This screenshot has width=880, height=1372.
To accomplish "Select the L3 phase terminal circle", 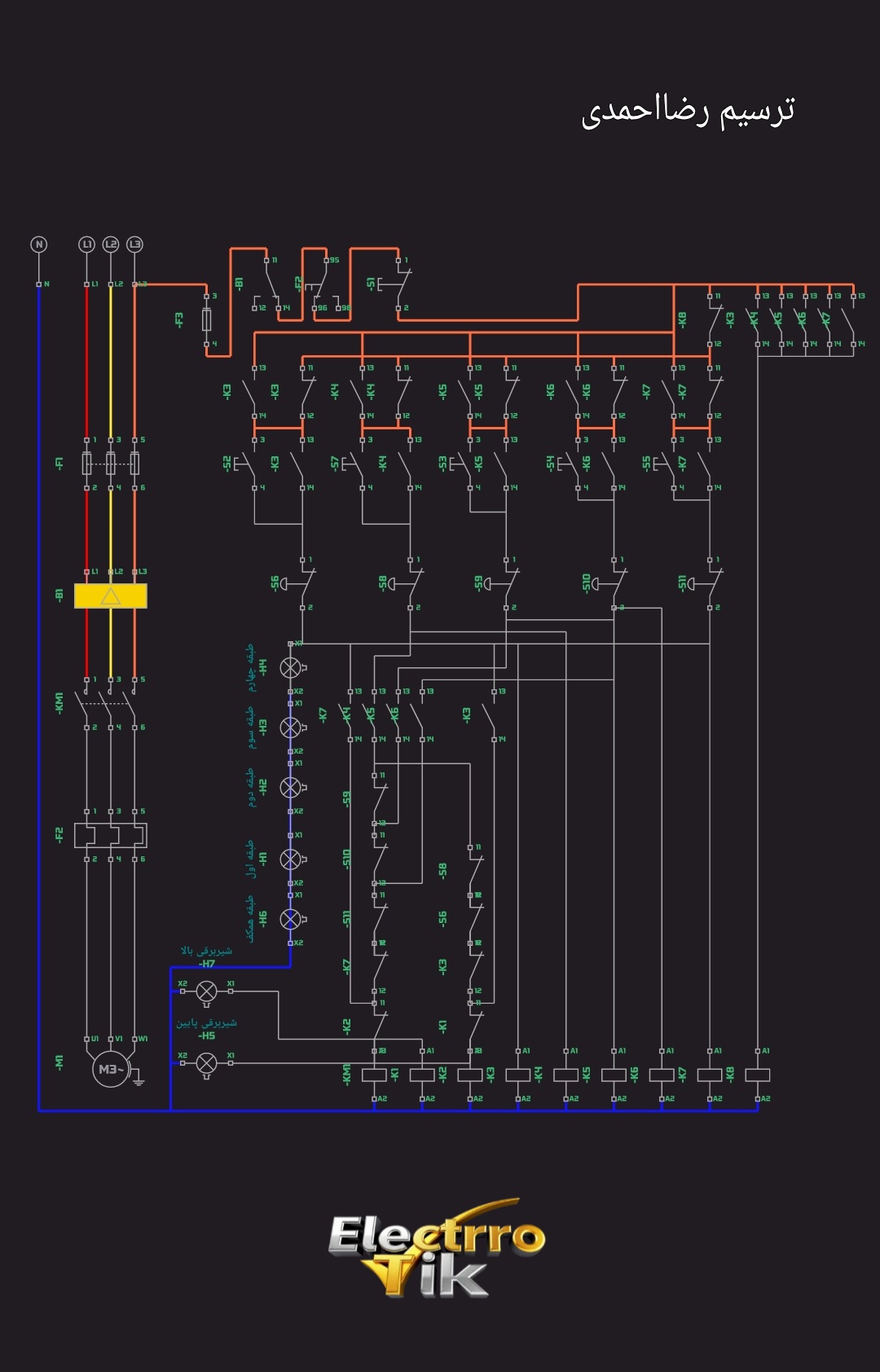I will 134,244.
